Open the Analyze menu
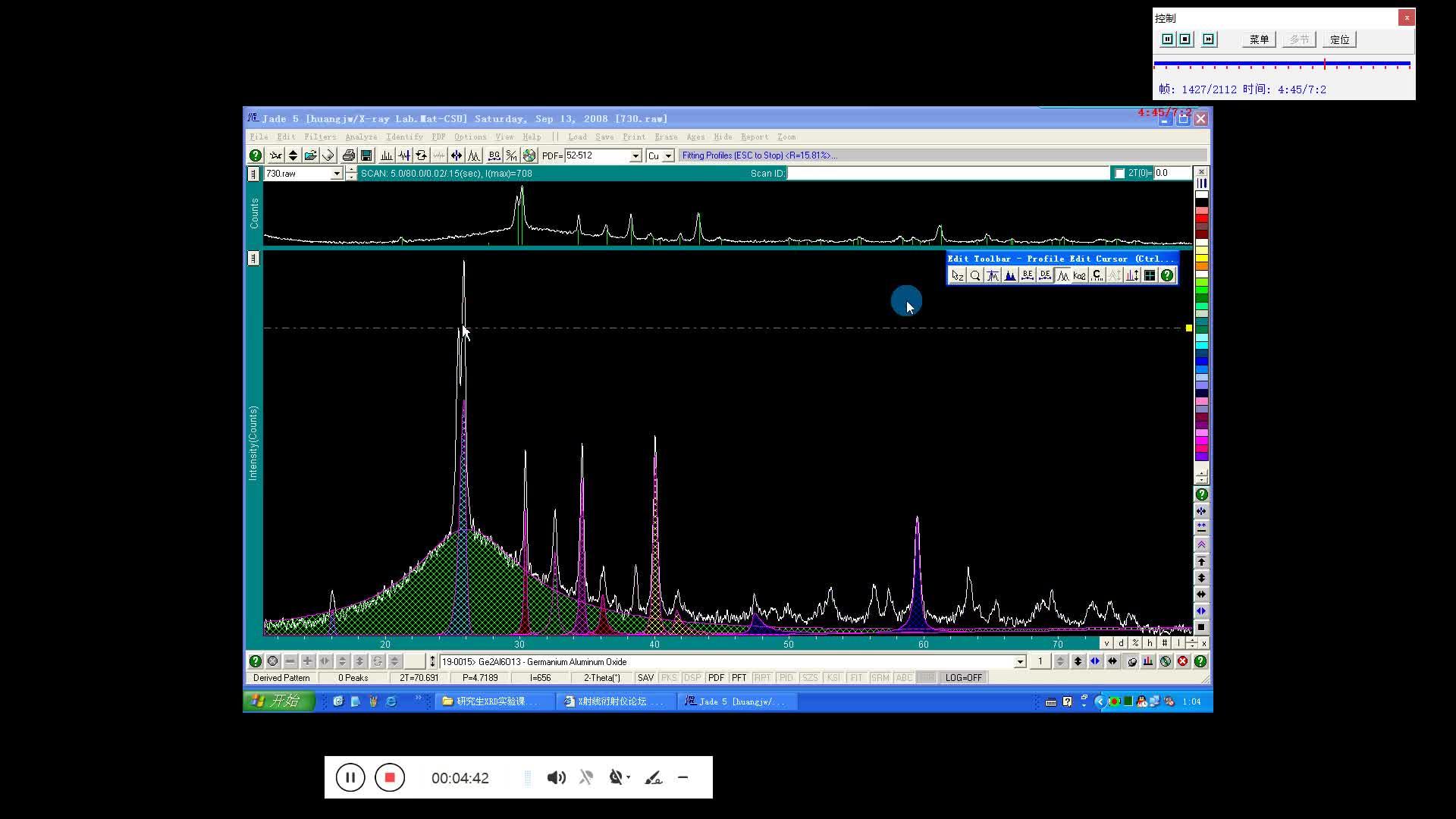Viewport: 1456px width, 819px height. [x=361, y=137]
